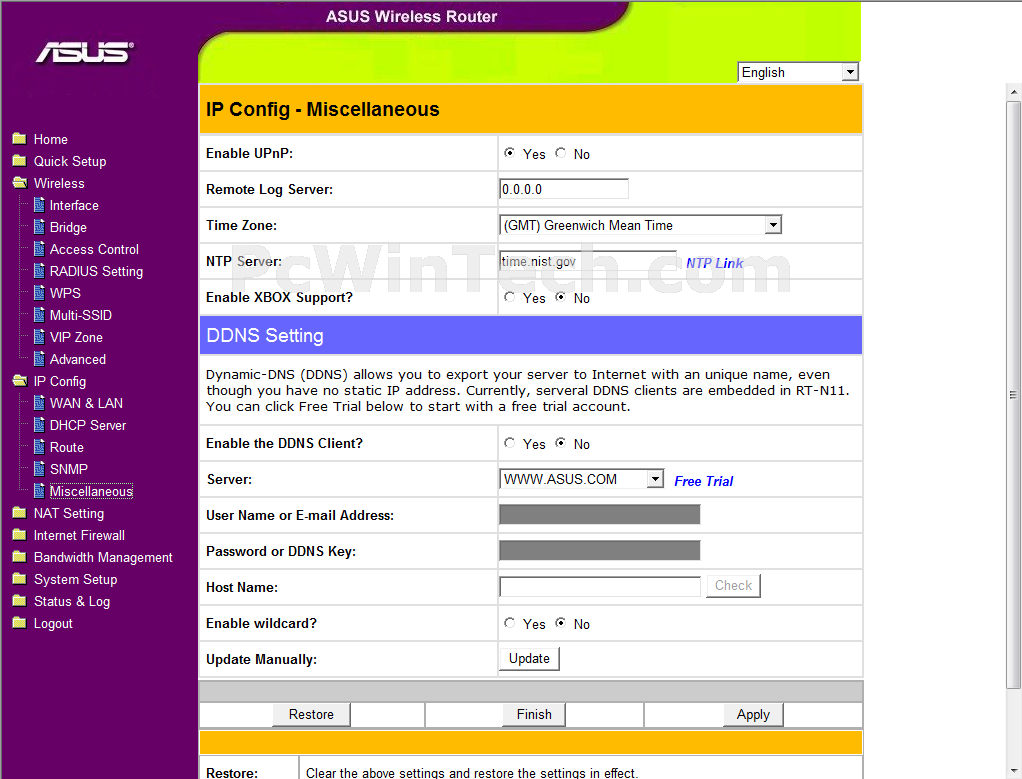Collapse the IP Config open-folder icon
Screen dimensions: 1022x779
tap(20, 381)
